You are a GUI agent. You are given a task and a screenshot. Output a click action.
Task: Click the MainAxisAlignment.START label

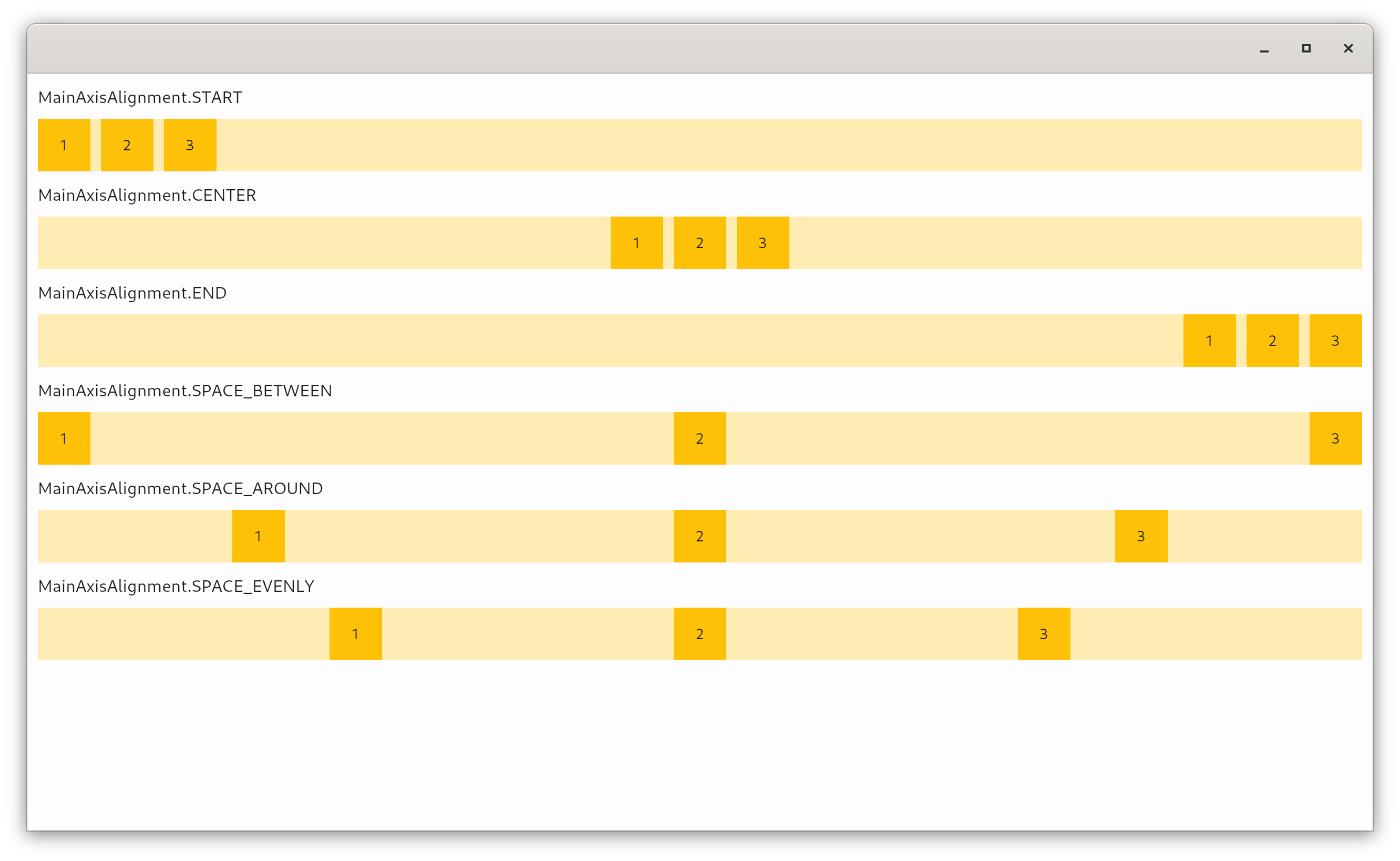pos(140,97)
